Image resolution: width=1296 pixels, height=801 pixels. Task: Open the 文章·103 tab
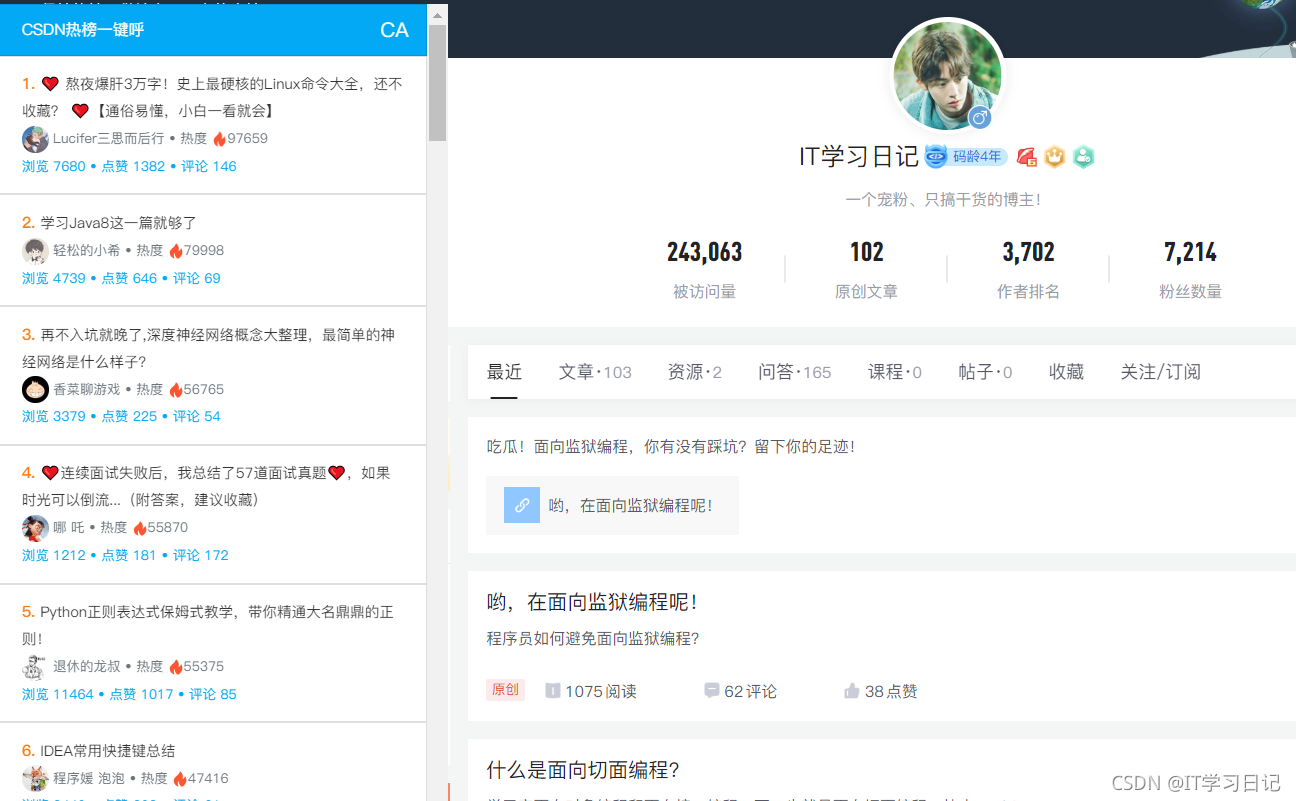pos(595,372)
